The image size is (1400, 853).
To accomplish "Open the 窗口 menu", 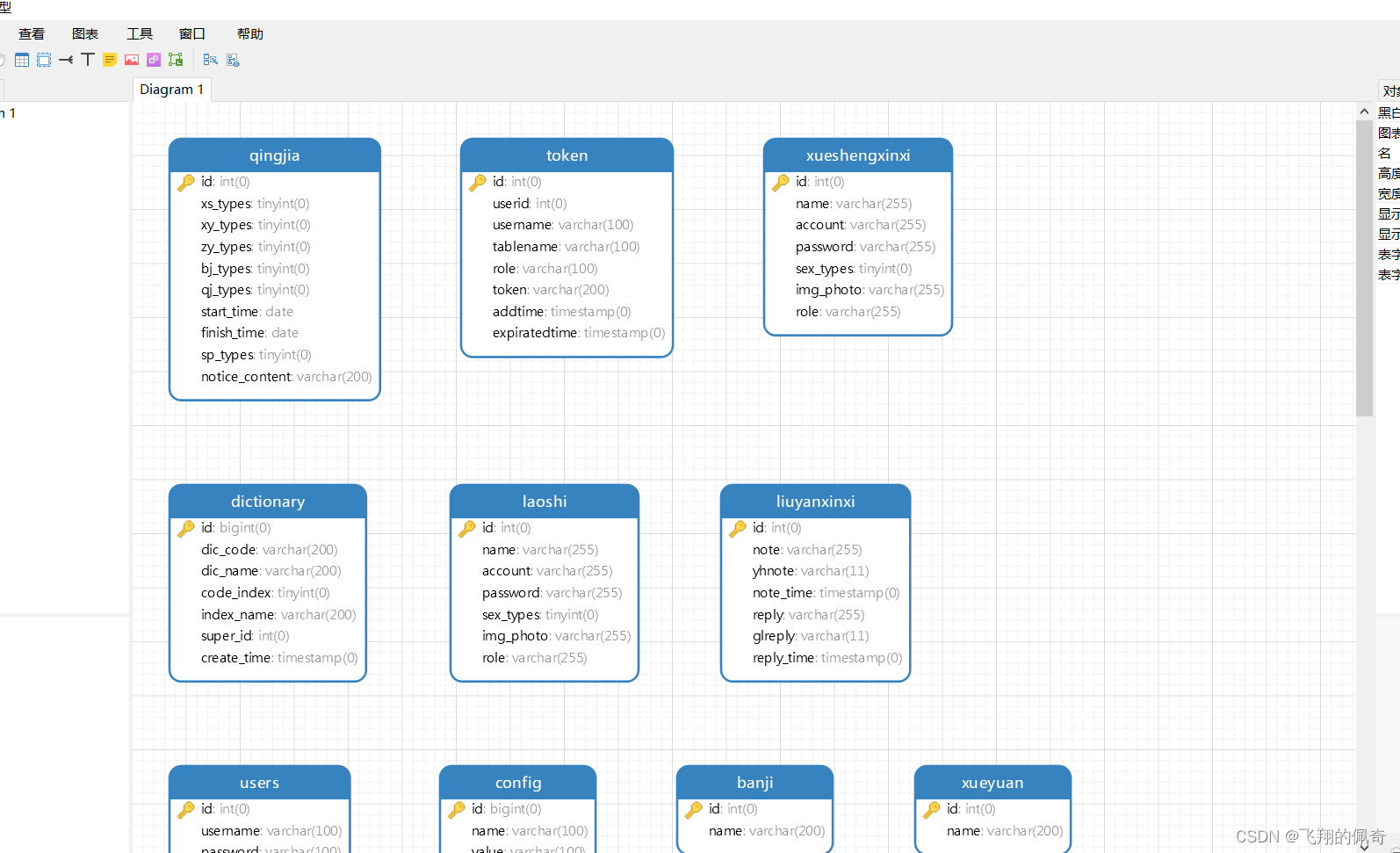I will pos(192,33).
